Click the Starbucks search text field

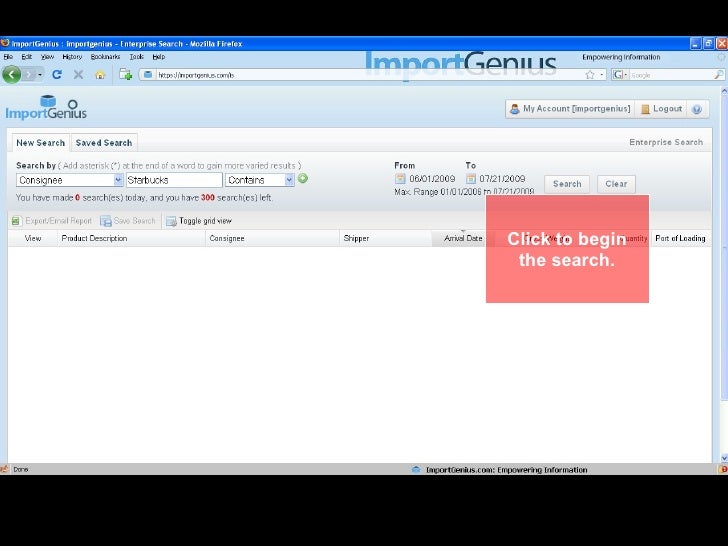pyautogui.click(x=174, y=180)
